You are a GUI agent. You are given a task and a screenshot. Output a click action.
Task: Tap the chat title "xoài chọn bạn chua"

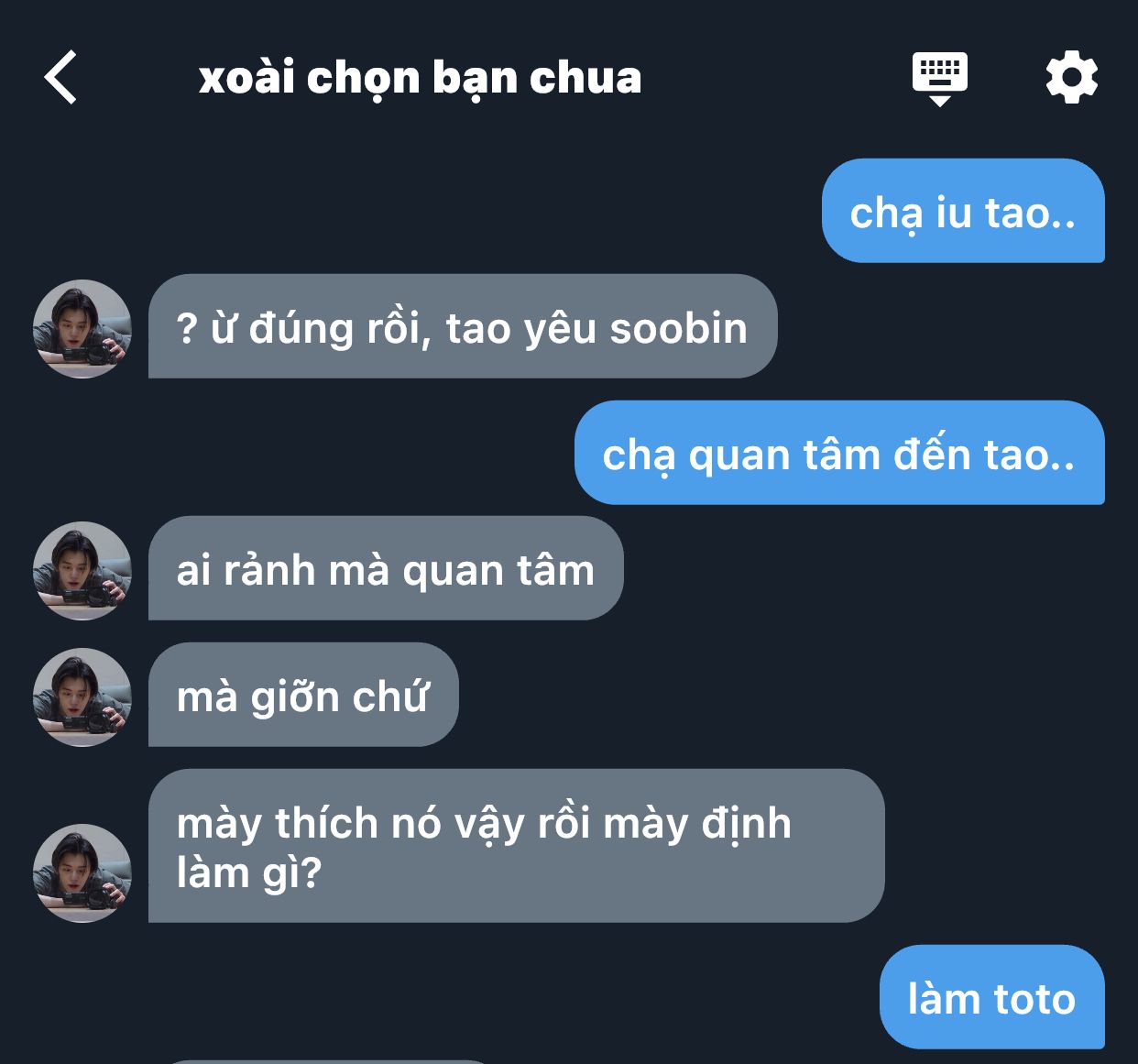(420, 78)
